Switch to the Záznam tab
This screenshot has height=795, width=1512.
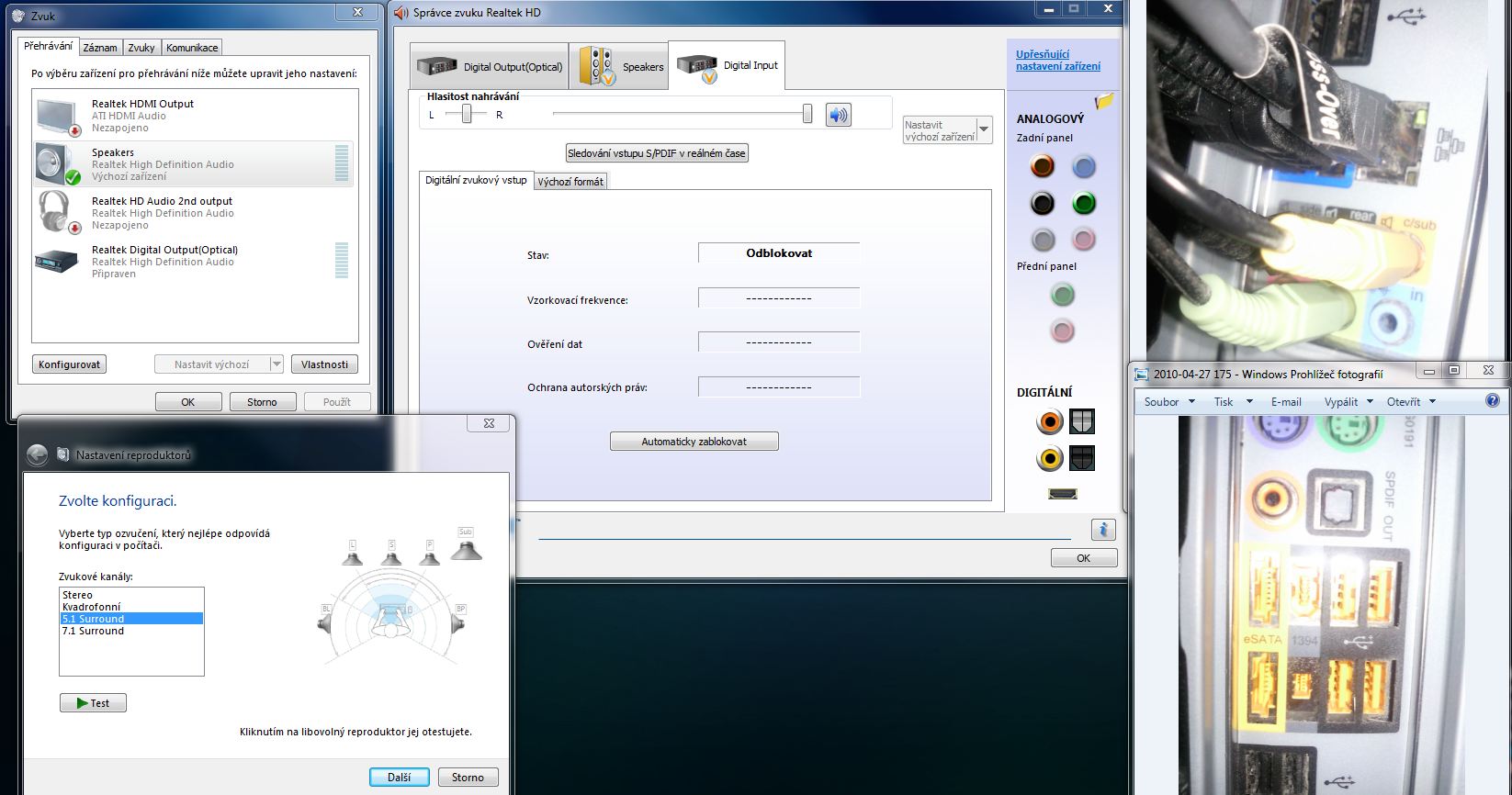(x=100, y=48)
